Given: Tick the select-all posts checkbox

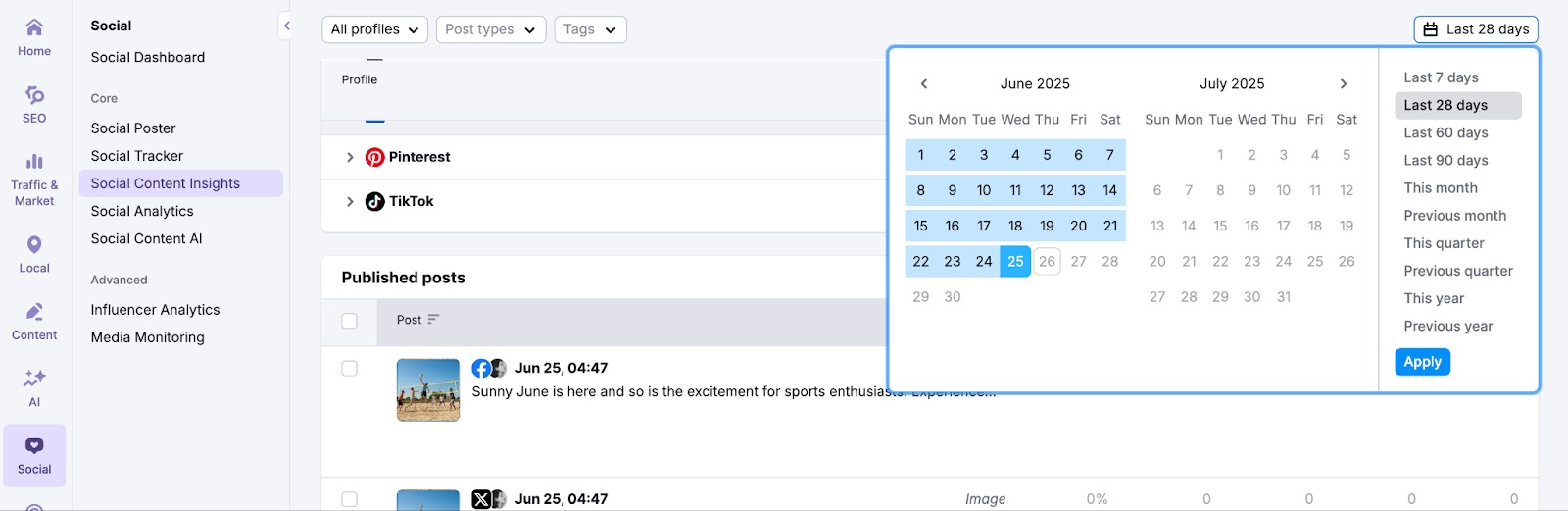Looking at the screenshot, I should (x=349, y=321).
